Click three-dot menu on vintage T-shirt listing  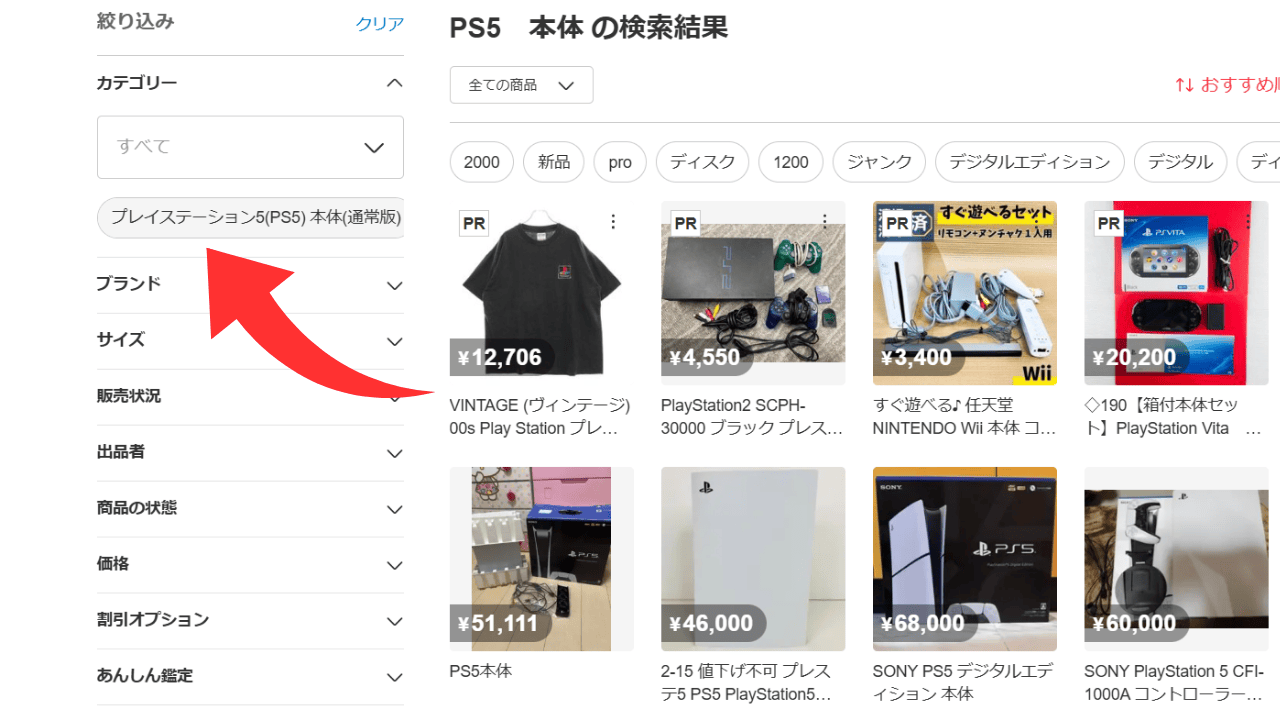tap(614, 222)
